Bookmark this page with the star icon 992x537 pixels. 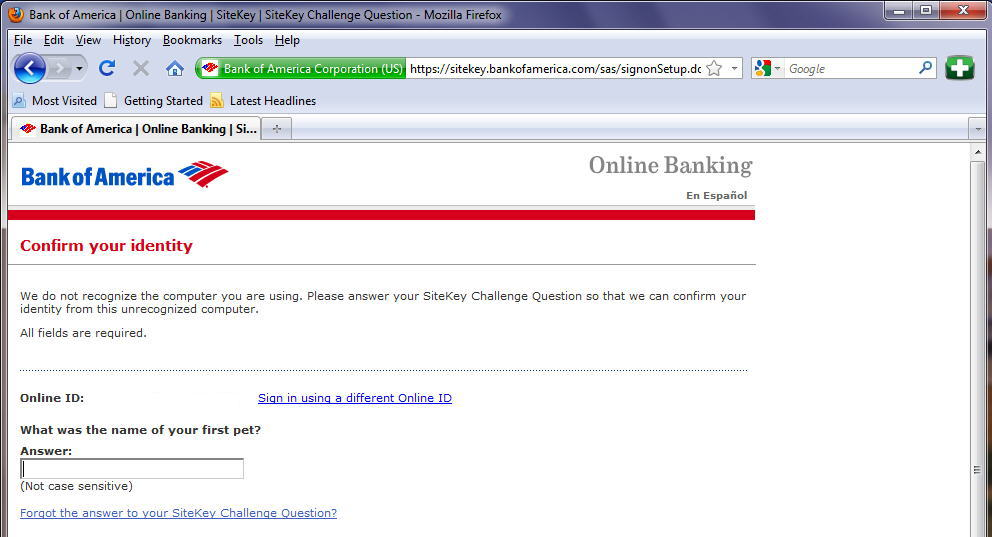point(714,68)
